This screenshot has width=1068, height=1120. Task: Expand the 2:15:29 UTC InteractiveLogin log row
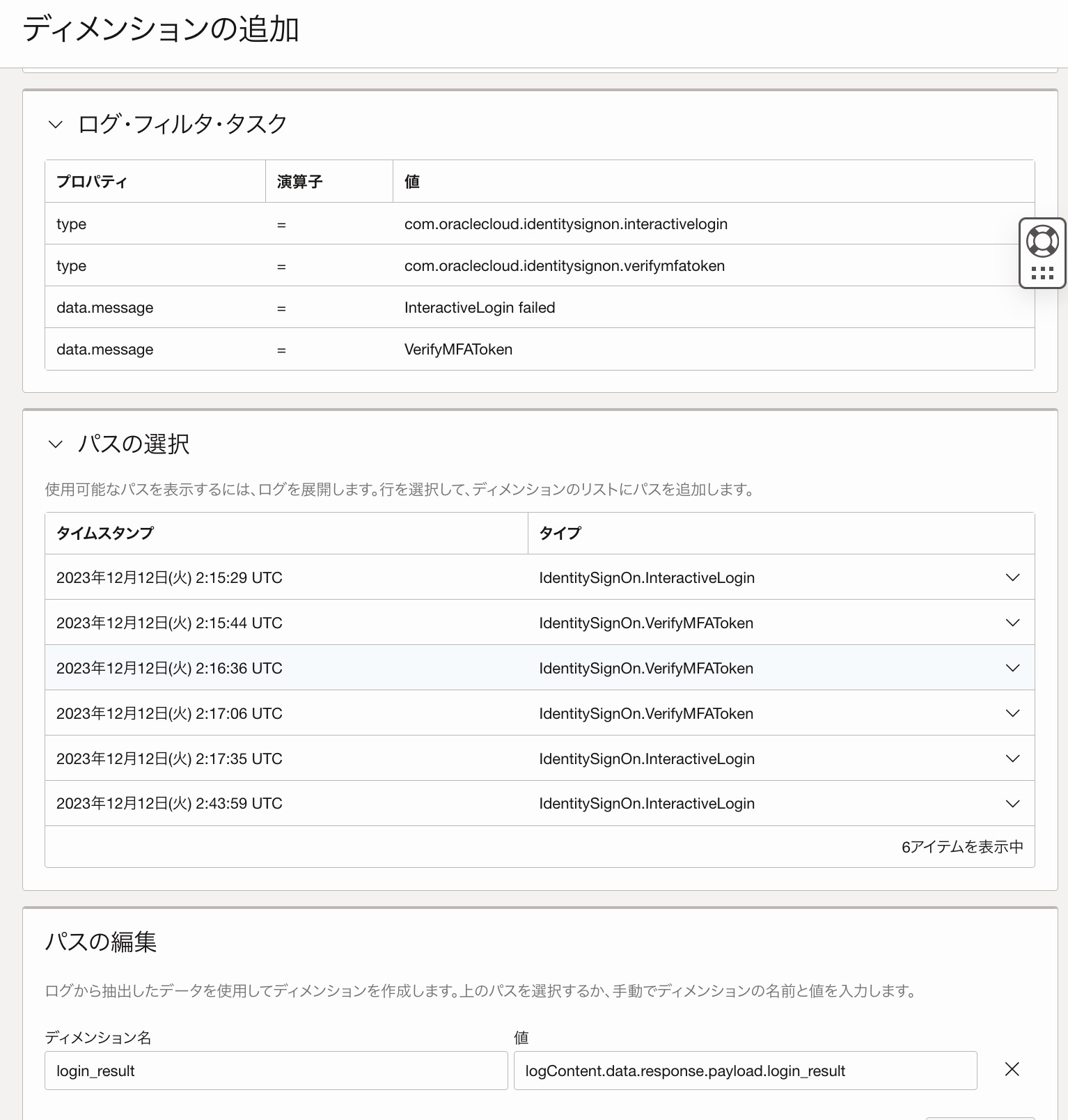click(1012, 577)
